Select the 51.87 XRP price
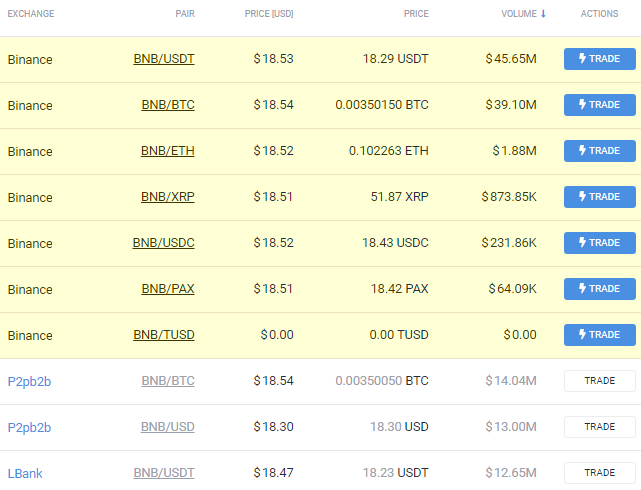 point(400,197)
